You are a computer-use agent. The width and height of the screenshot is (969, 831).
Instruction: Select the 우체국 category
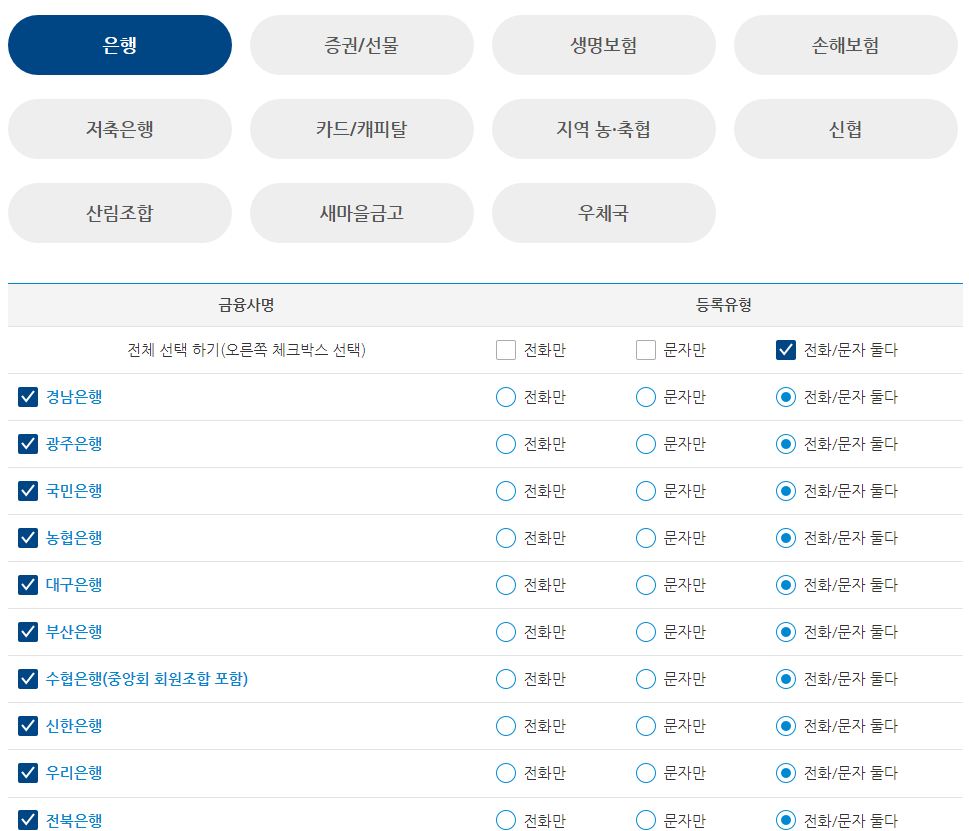(x=604, y=212)
